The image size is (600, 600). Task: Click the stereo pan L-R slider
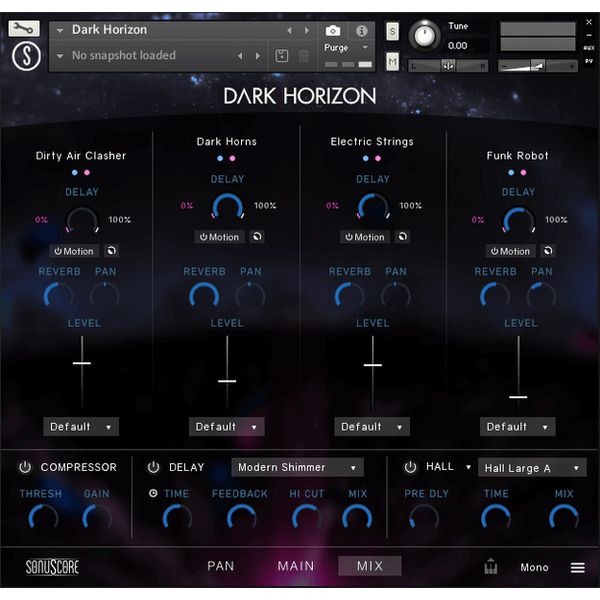click(448, 66)
